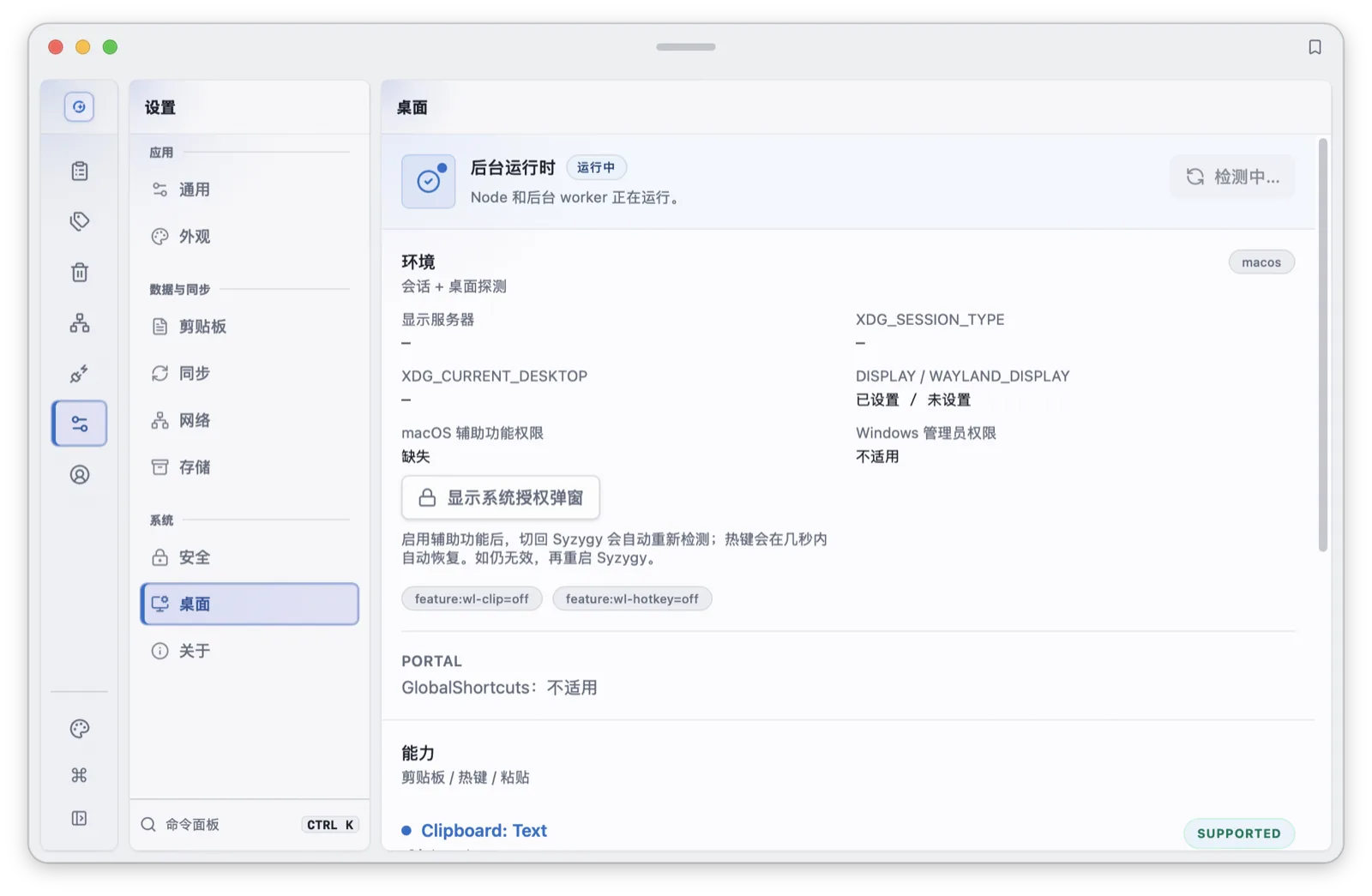Click the vertical scrollbar in the 桌面 panel

[1322, 345]
